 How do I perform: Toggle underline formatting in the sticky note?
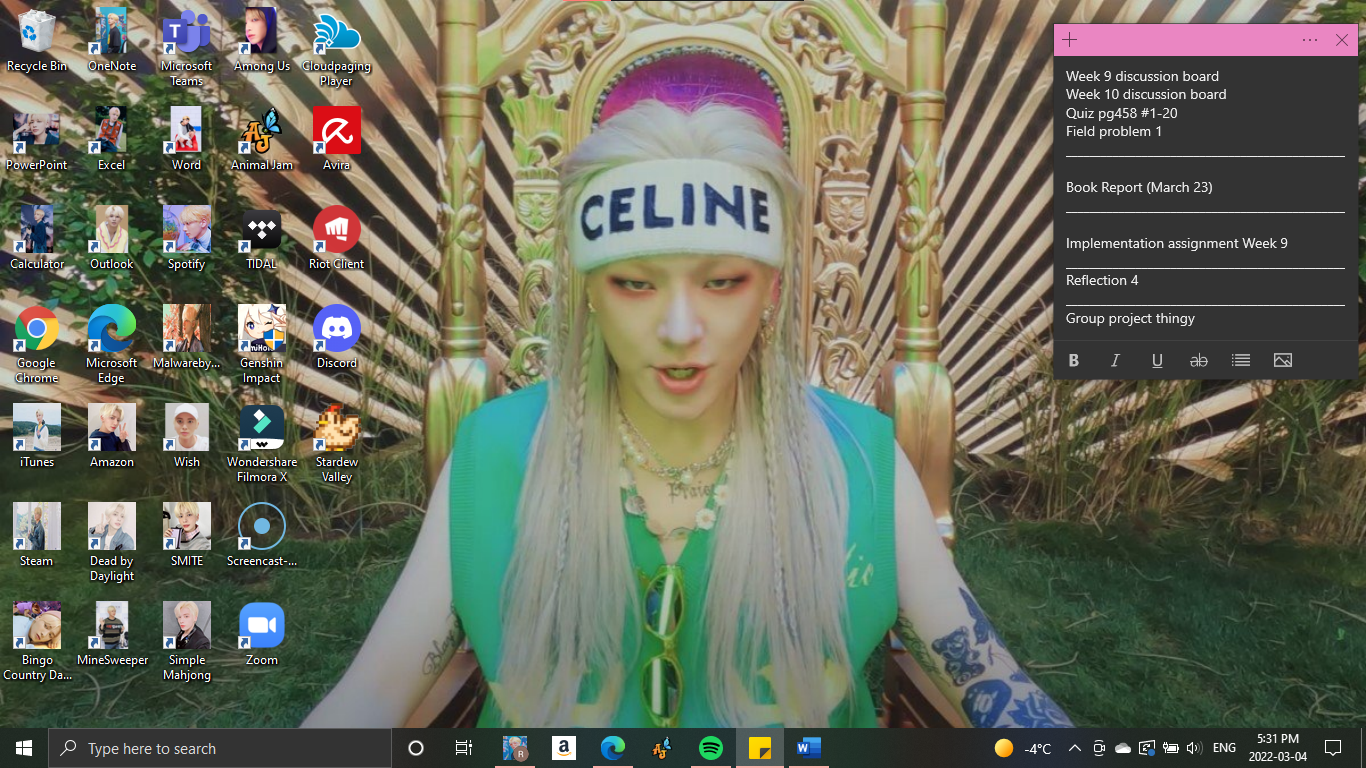pyautogui.click(x=1157, y=360)
